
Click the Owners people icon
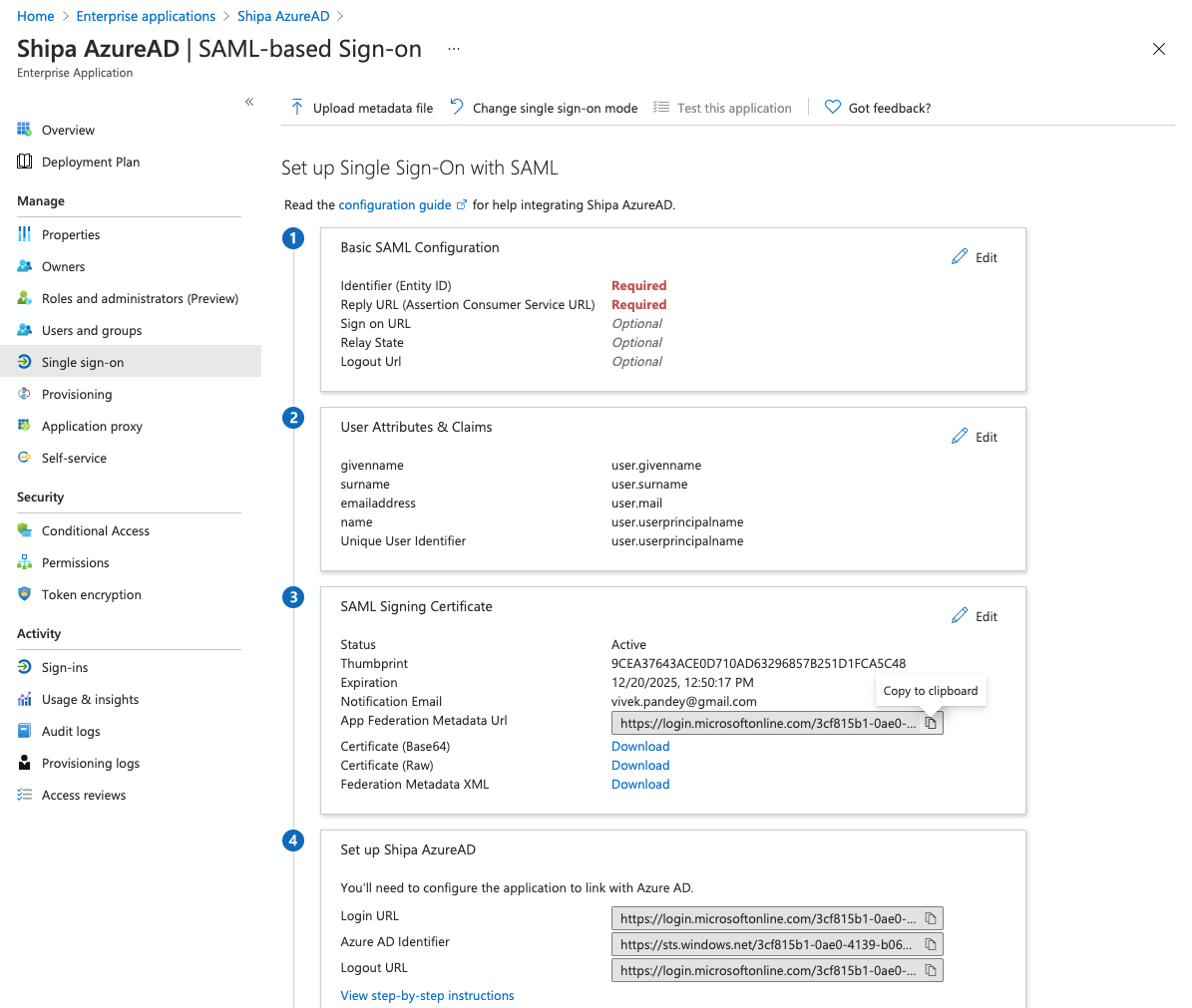pos(24,266)
